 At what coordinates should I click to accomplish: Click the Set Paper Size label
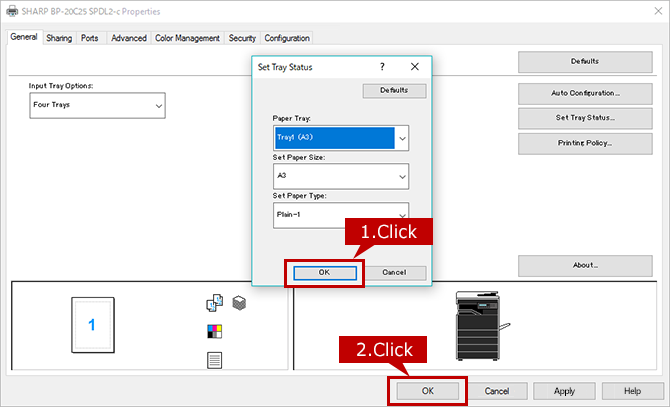click(299, 158)
